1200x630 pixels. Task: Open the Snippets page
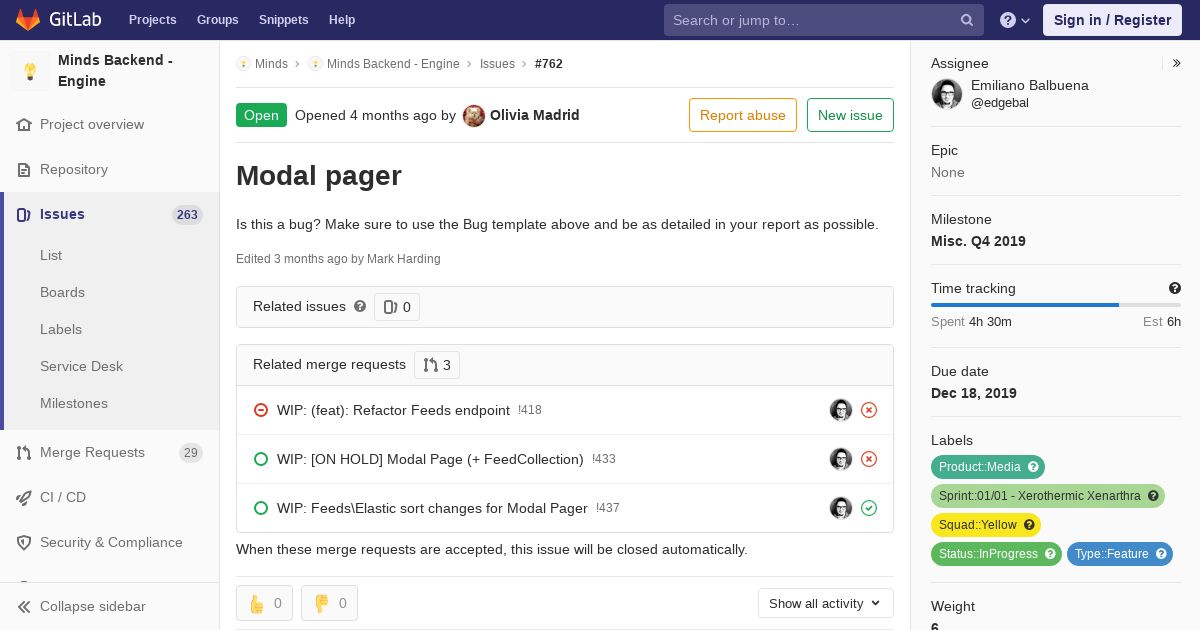[x=284, y=20]
